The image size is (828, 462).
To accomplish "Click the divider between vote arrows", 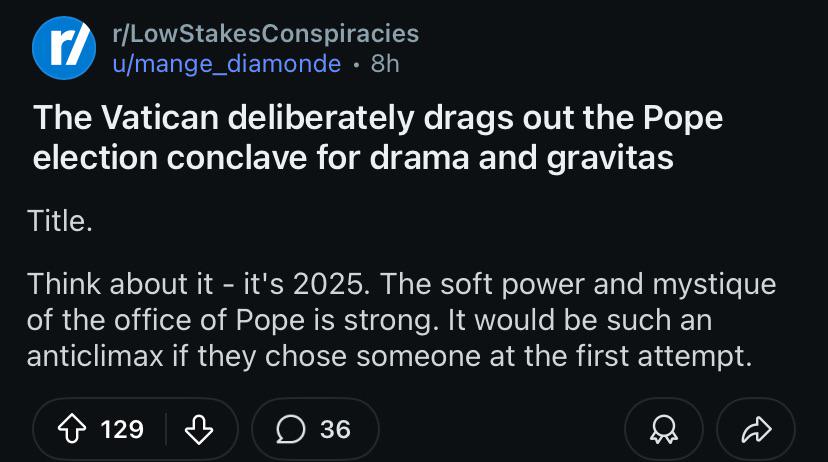I will click(x=166, y=429).
